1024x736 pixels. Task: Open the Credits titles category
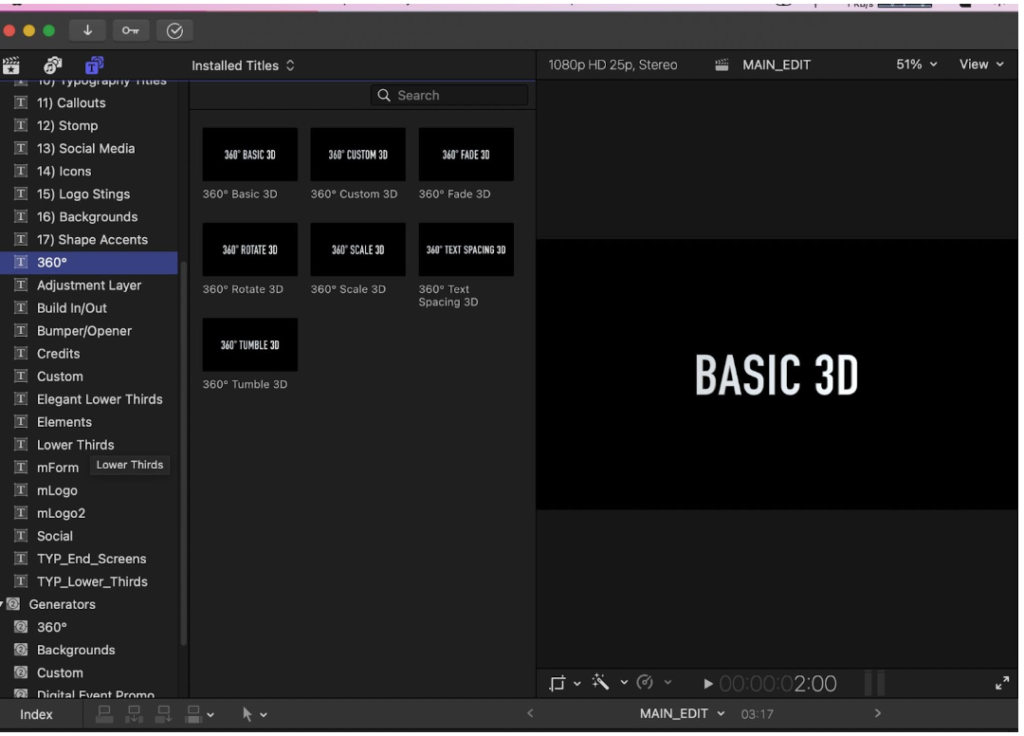pyautogui.click(x=89, y=354)
